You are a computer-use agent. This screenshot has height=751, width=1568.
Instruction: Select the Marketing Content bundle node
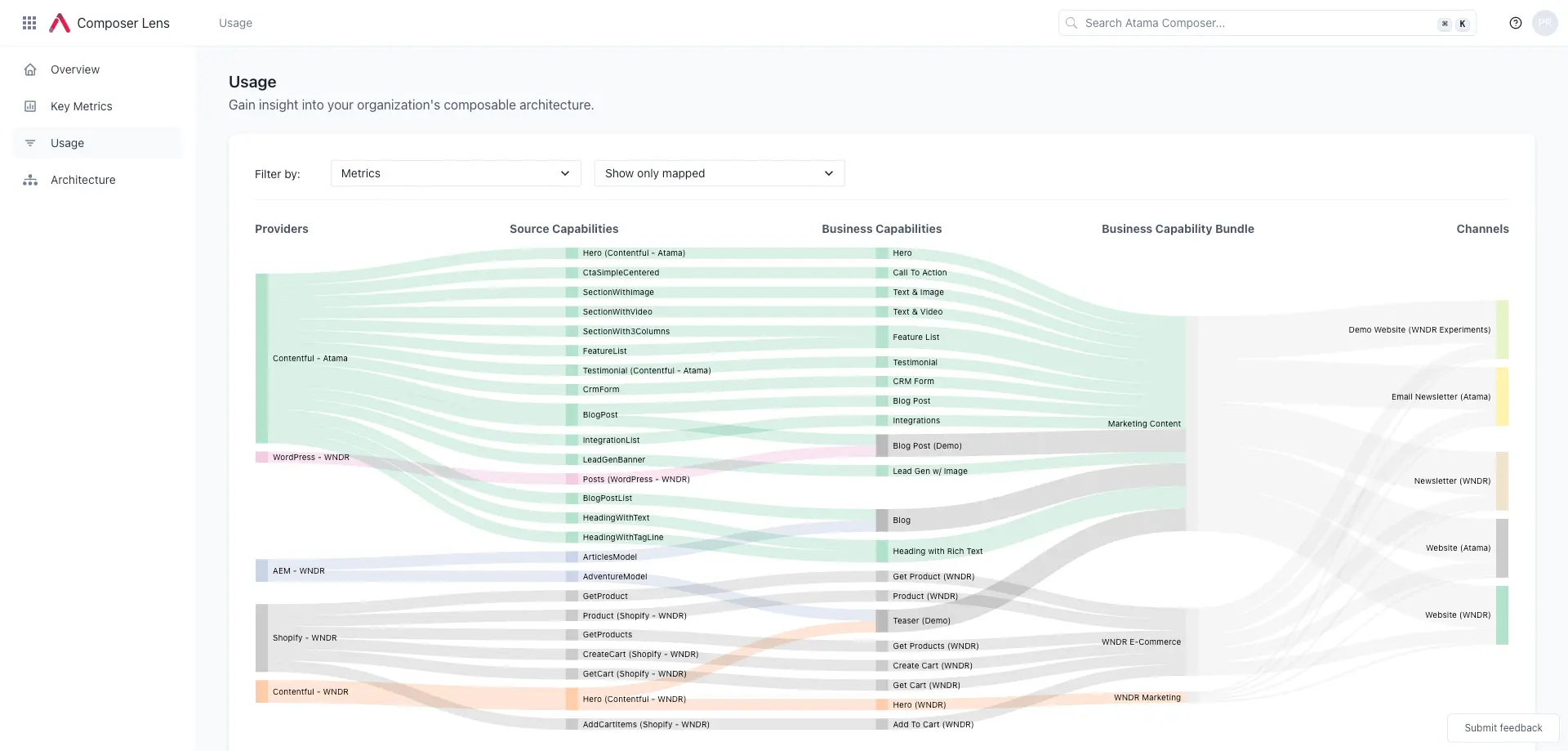tap(1192, 423)
